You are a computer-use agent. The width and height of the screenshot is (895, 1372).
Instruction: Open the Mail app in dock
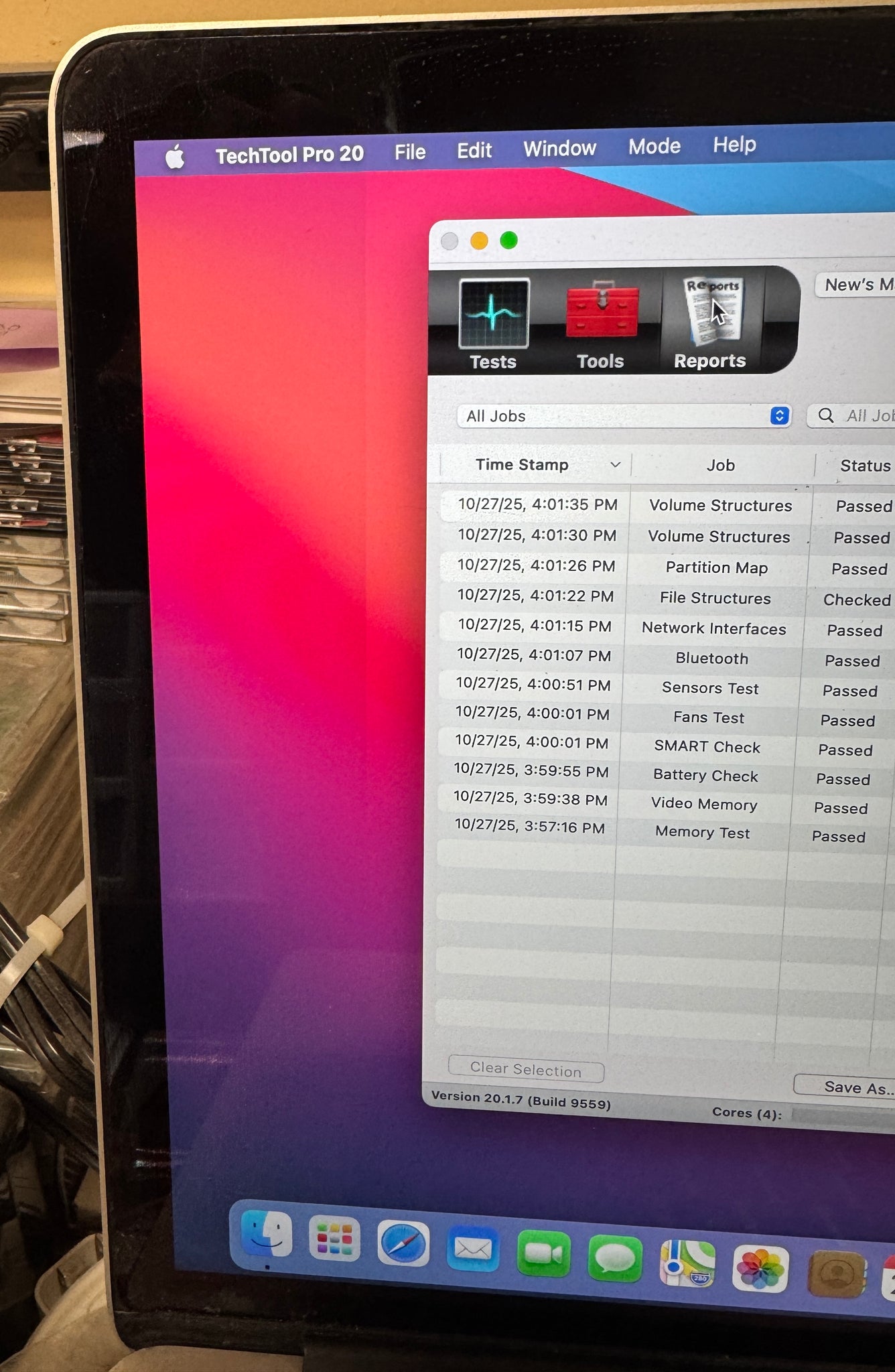coord(473,1249)
